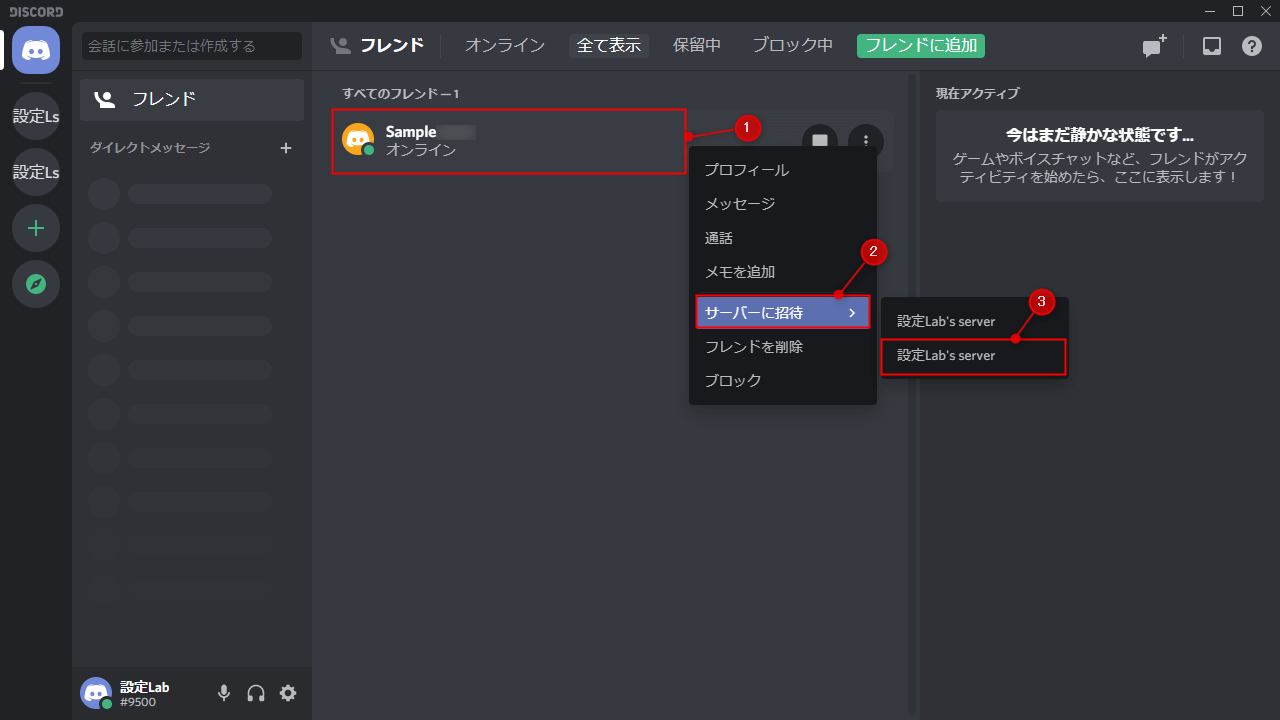Image resolution: width=1280 pixels, height=720 pixels.
Task: Open the Help question mark icon
Action: tap(1252, 46)
